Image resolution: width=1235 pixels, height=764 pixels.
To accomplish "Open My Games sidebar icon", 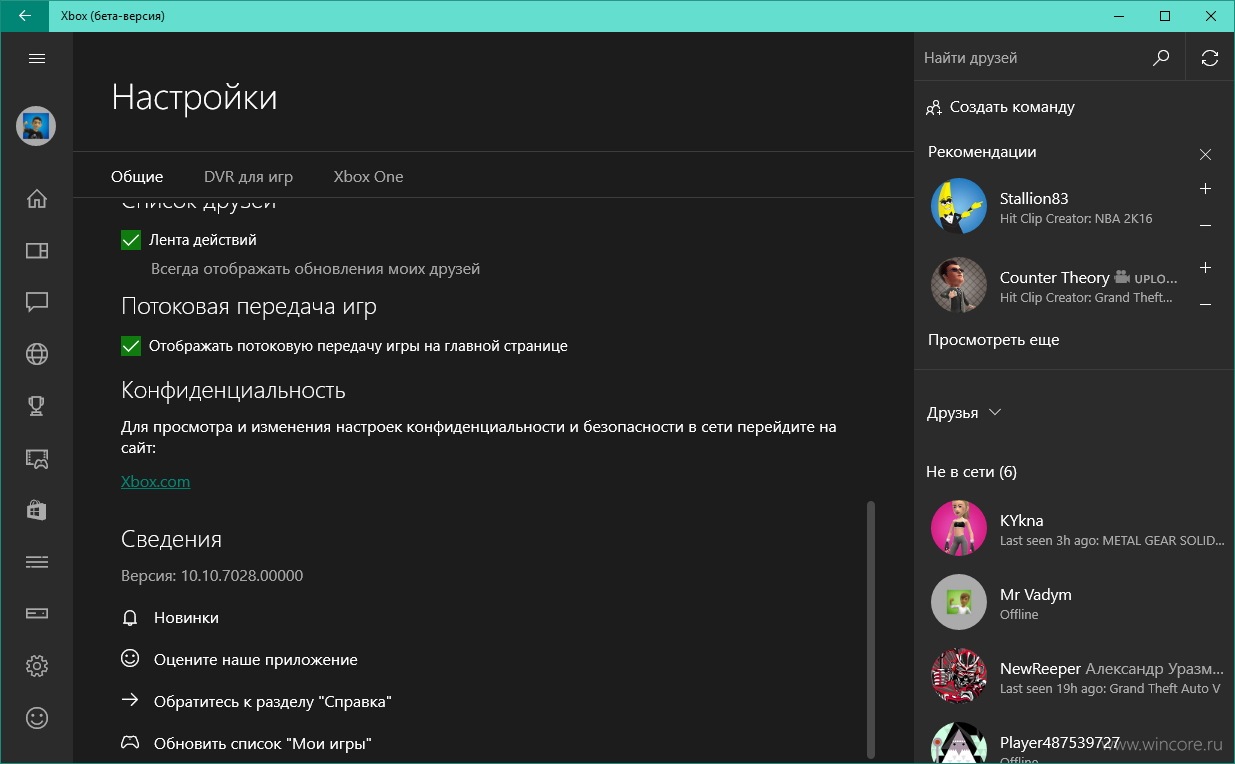I will tap(37, 250).
